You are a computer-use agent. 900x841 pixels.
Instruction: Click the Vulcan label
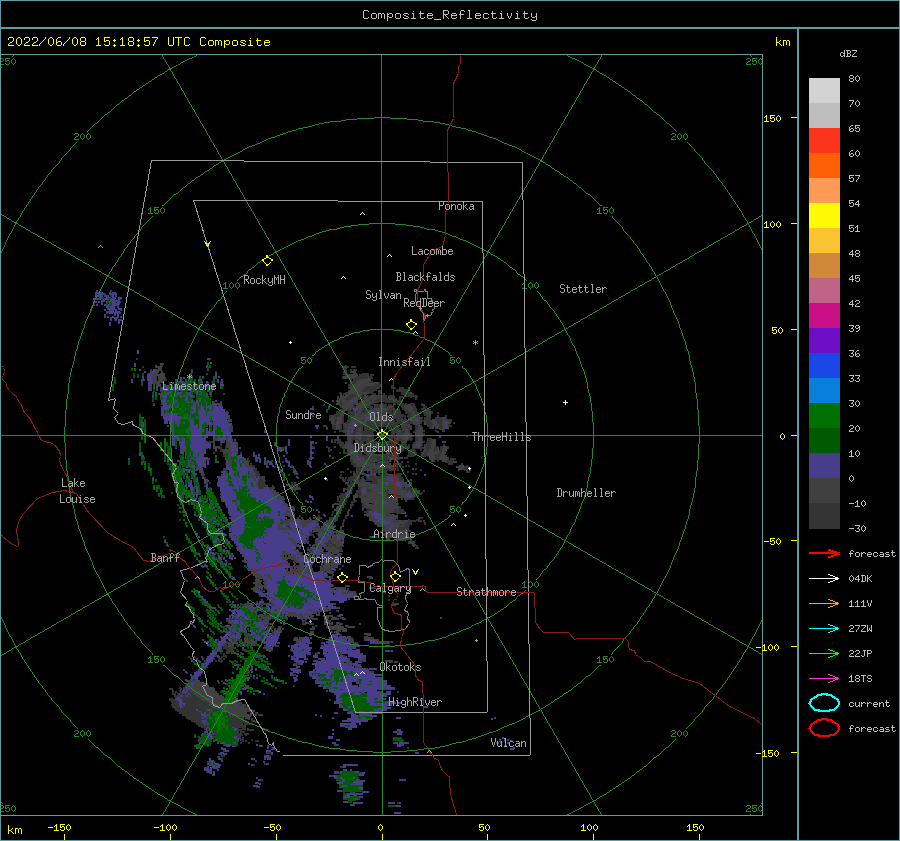point(508,743)
